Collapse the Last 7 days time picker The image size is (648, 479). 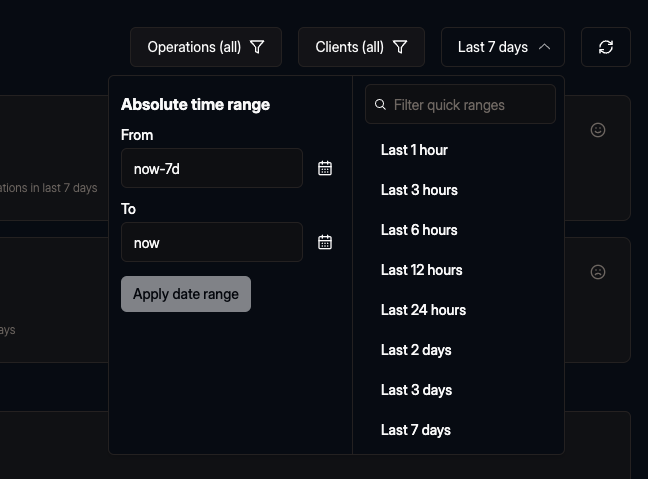[x=502, y=47]
